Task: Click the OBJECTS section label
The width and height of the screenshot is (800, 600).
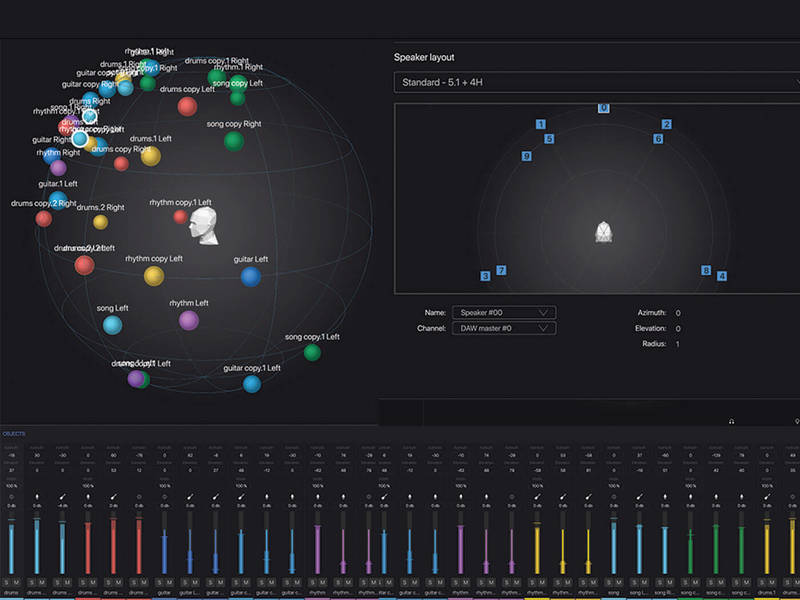Action: click(14, 433)
